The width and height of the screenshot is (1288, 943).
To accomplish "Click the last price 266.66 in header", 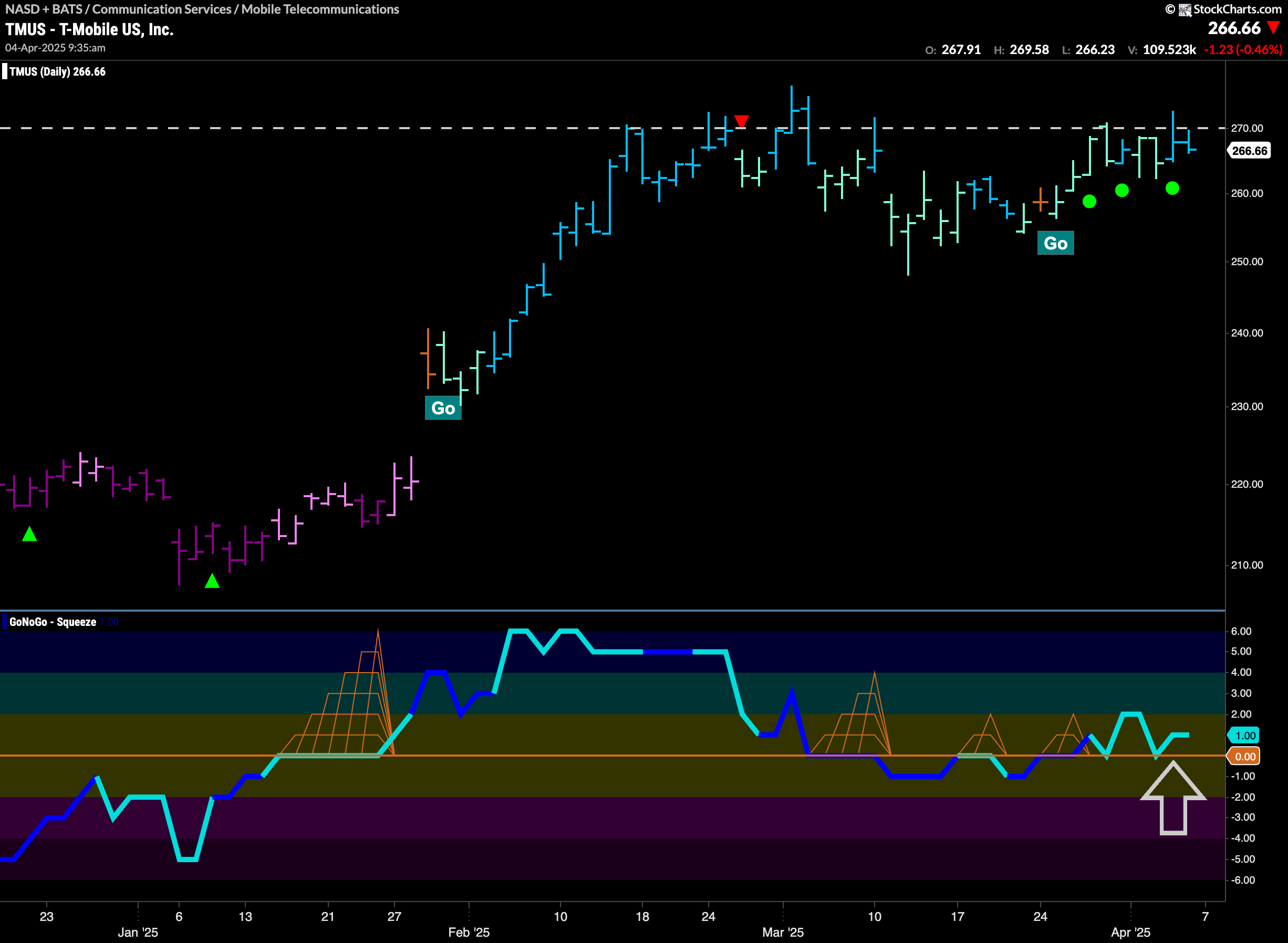I will [1234, 28].
